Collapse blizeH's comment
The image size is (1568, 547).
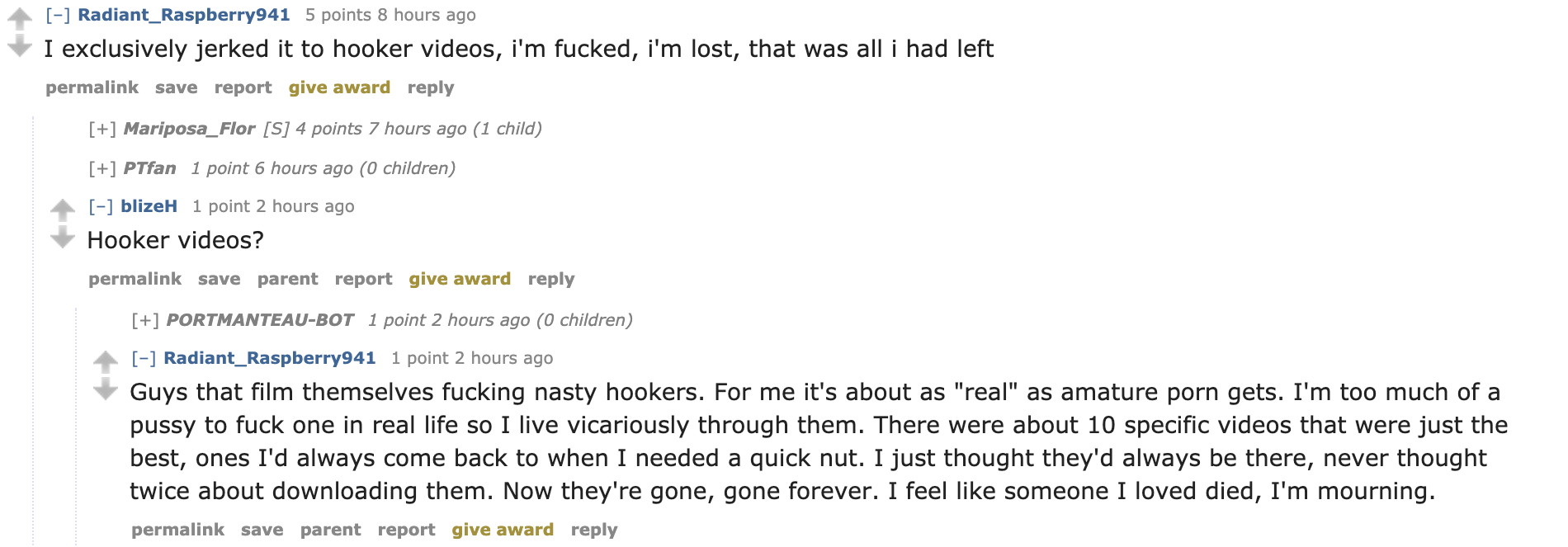(101, 206)
